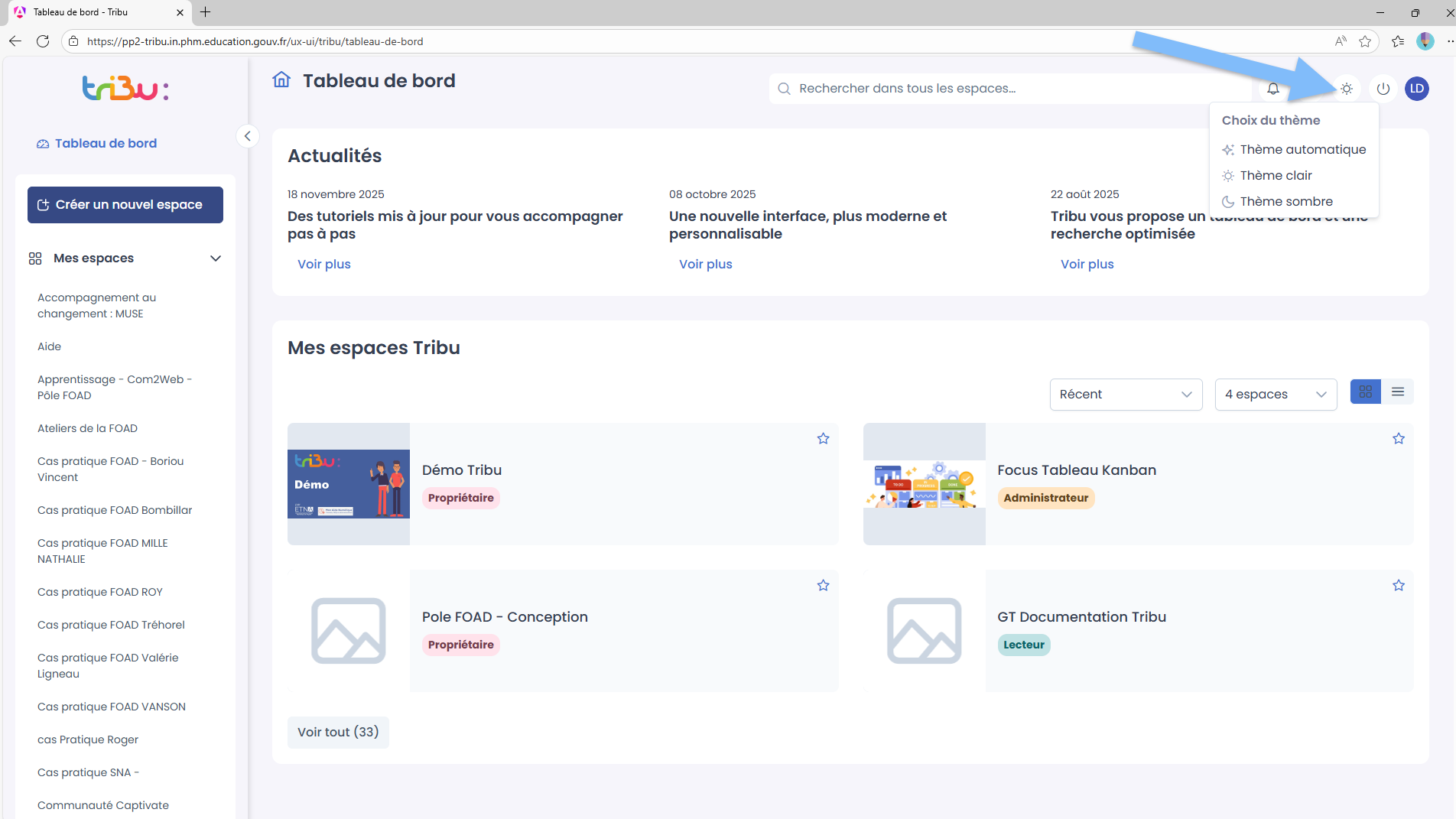Add page to browser favorites star
Viewport: 1456px width, 819px height.
click(1365, 41)
